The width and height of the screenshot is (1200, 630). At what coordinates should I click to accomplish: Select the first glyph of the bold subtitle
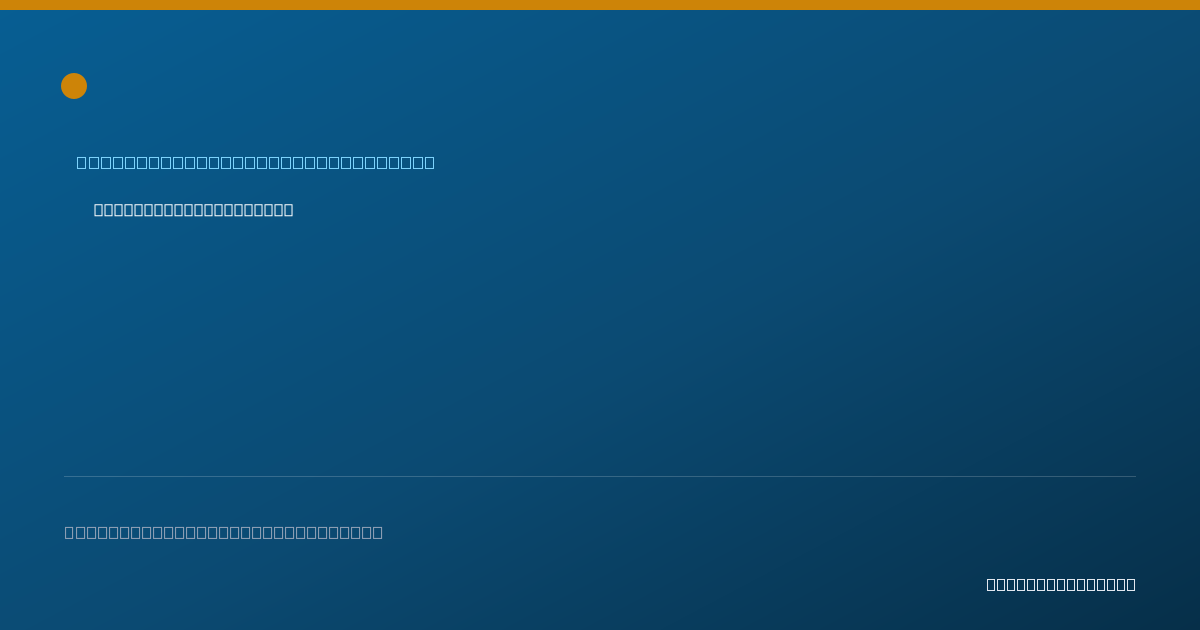click(99, 209)
